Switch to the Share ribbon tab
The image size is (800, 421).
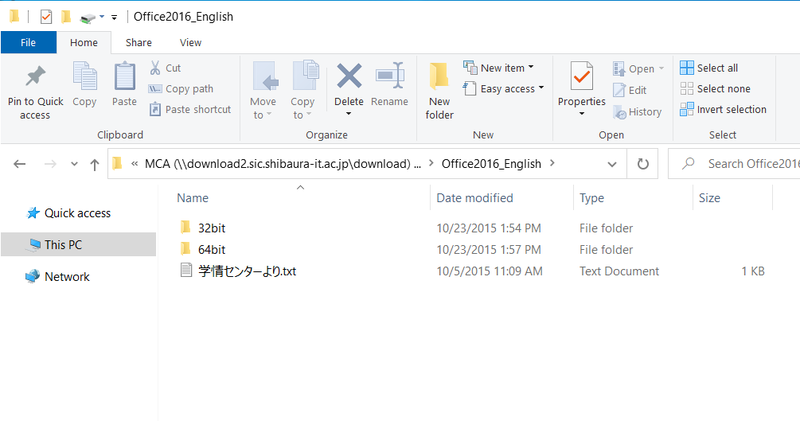point(139,42)
